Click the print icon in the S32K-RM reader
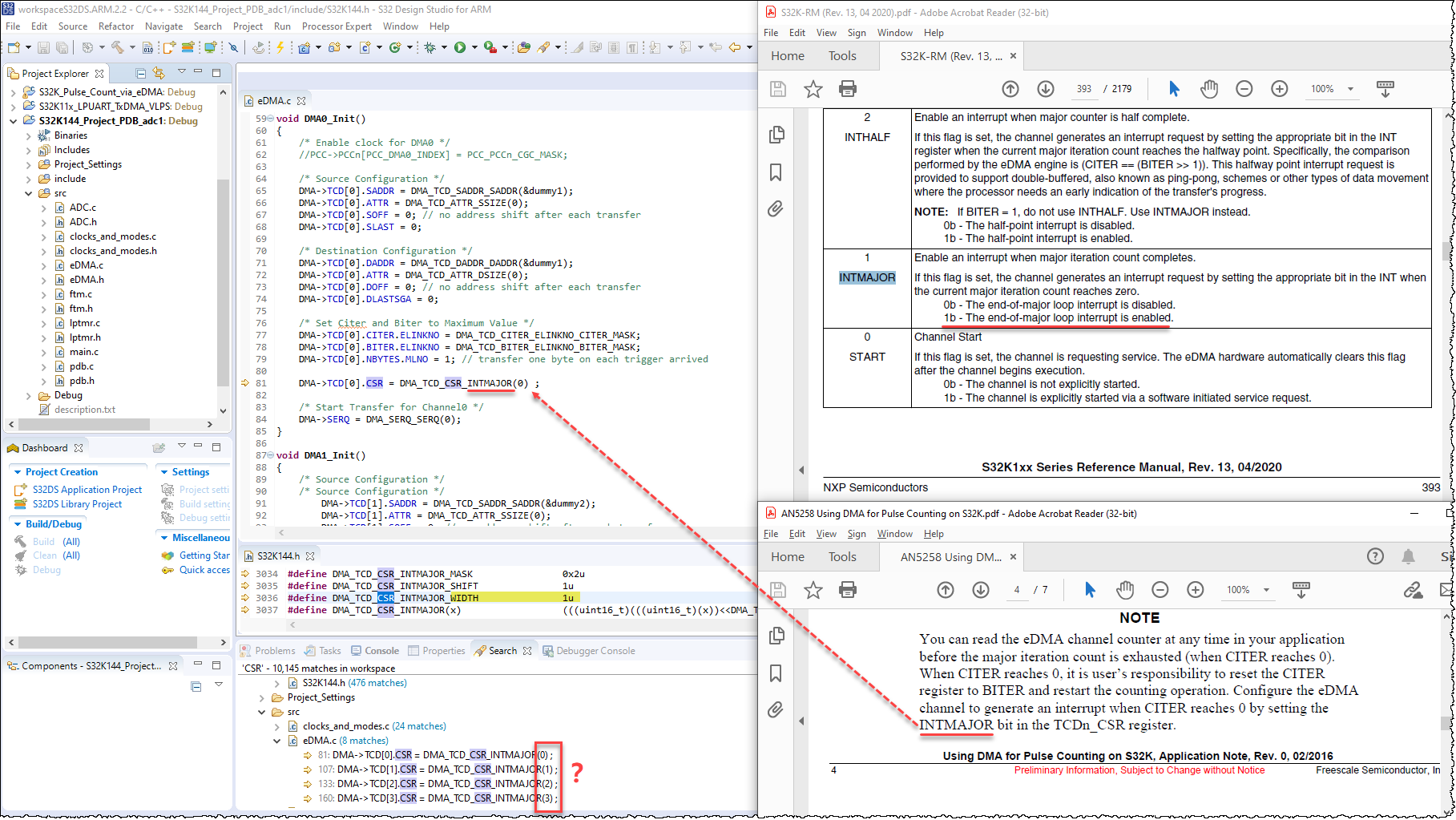 847,89
